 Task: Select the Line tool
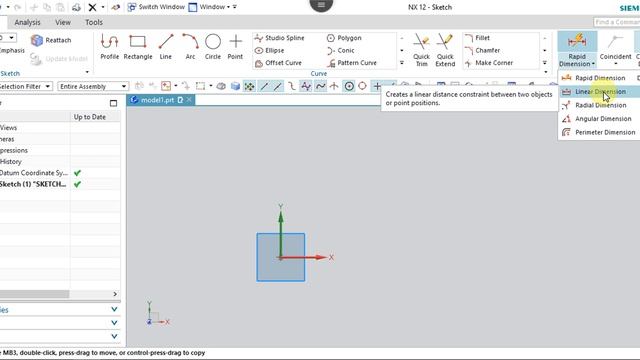166,47
